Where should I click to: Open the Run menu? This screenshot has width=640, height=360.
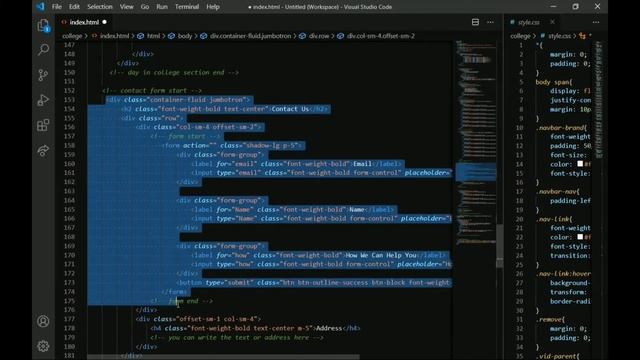tap(162, 7)
